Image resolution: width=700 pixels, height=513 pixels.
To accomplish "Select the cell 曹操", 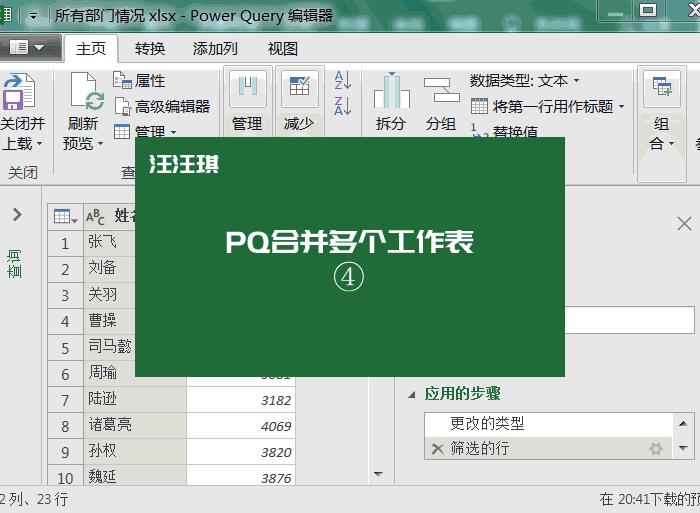I will (x=109, y=321).
